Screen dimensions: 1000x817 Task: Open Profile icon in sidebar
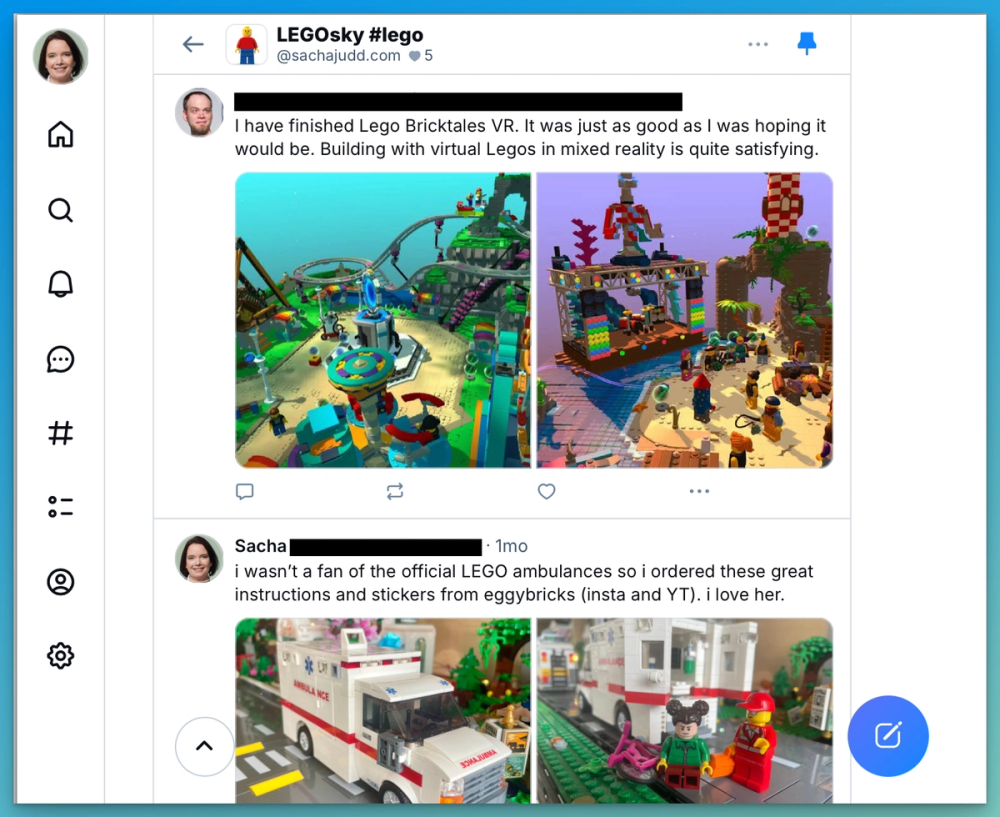[61, 582]
